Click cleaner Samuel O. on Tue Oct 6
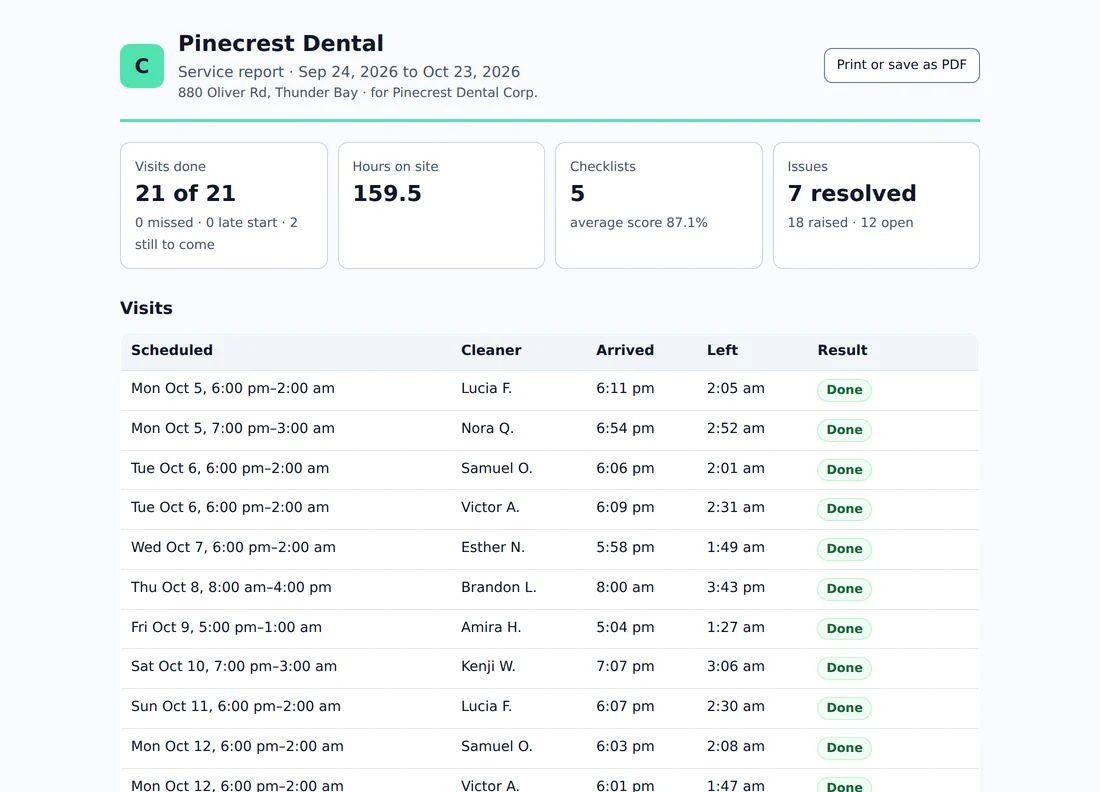Viewport: 1100px width, 792px height. click(x=497, y=469)
